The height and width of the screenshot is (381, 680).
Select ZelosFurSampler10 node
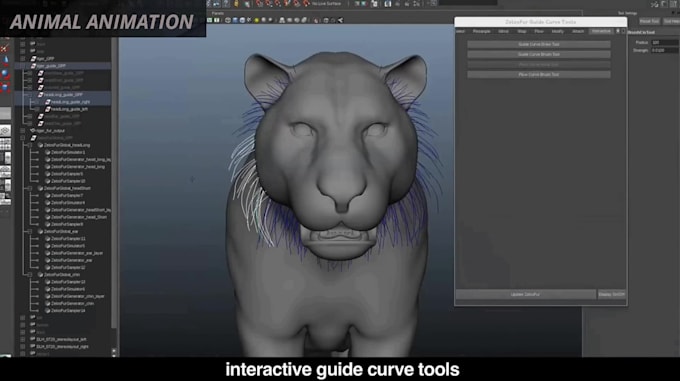[68, 181]
